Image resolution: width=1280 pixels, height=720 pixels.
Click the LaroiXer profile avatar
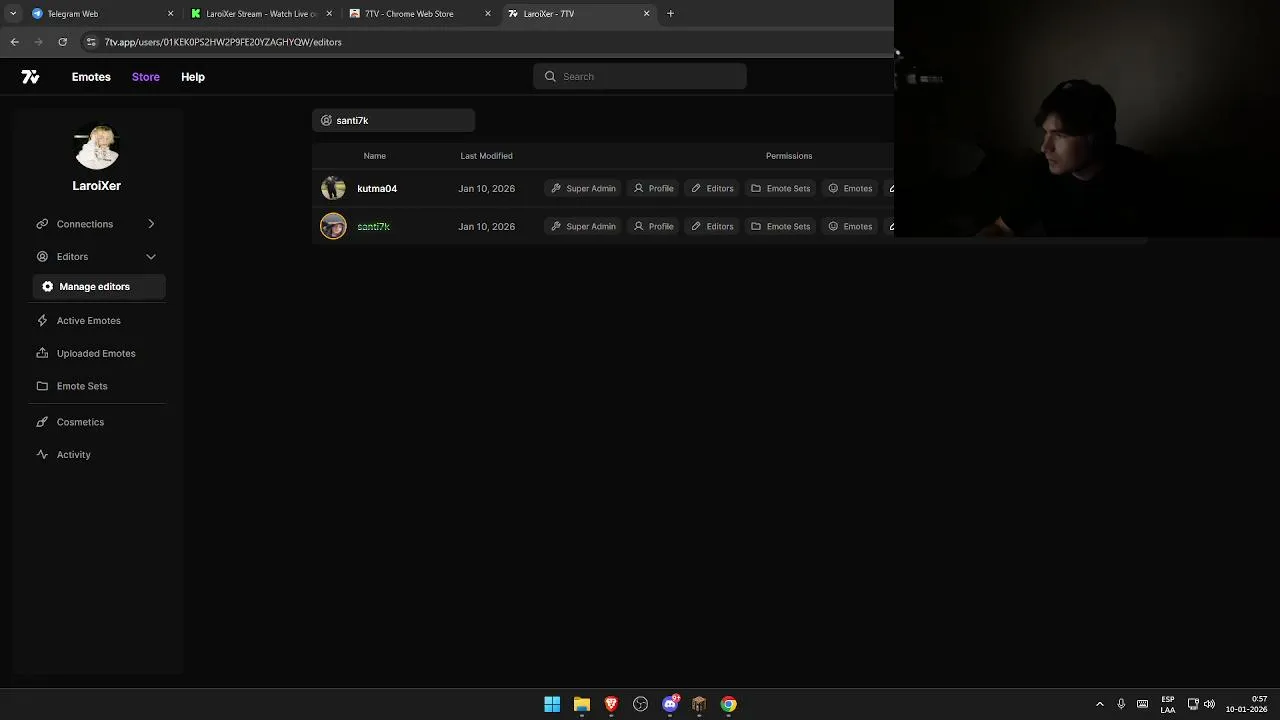[x=97, y=147]
